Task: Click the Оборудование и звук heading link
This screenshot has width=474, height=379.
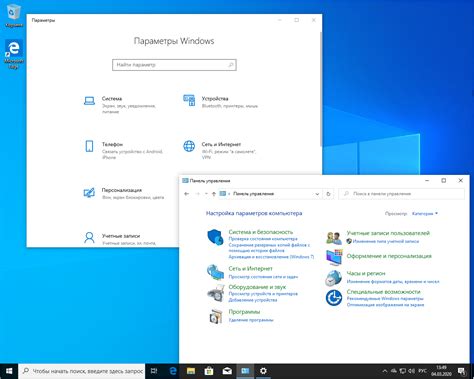Action: click(257, 287)
